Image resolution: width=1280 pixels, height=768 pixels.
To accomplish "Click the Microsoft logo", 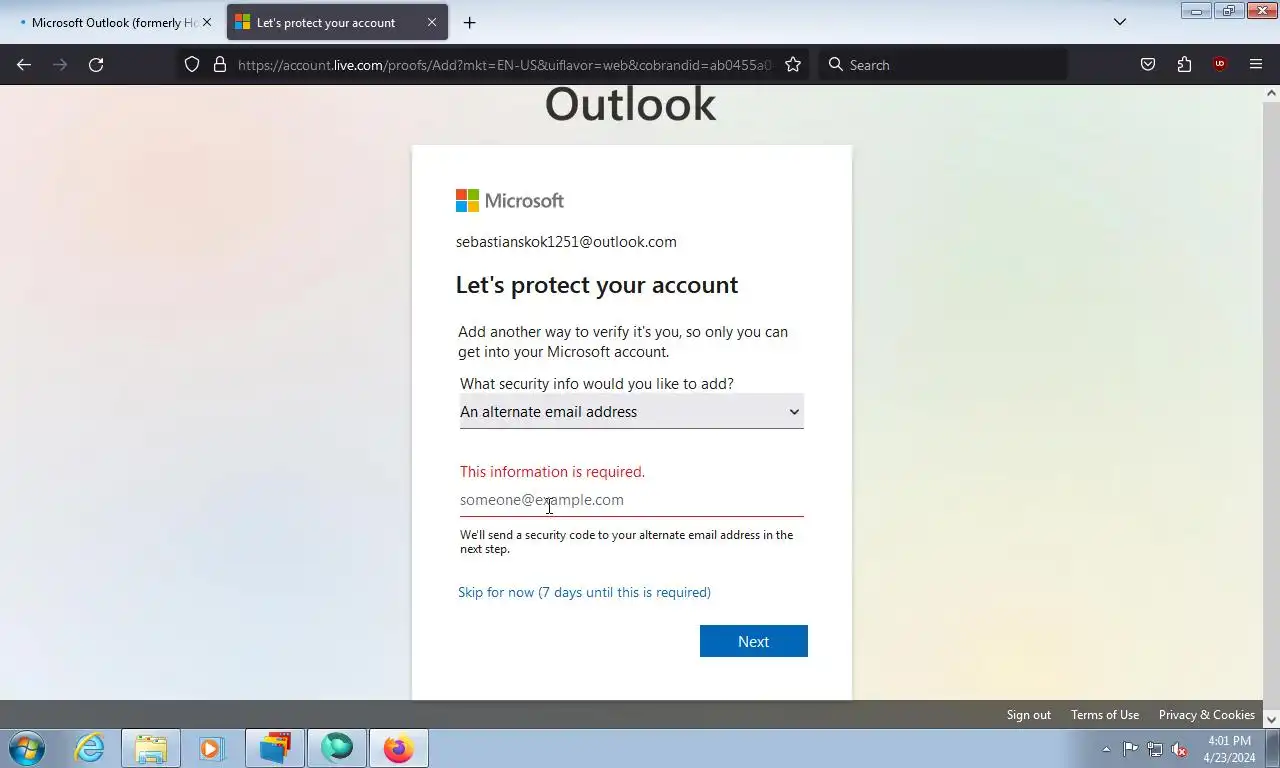I will coord(510,200).
